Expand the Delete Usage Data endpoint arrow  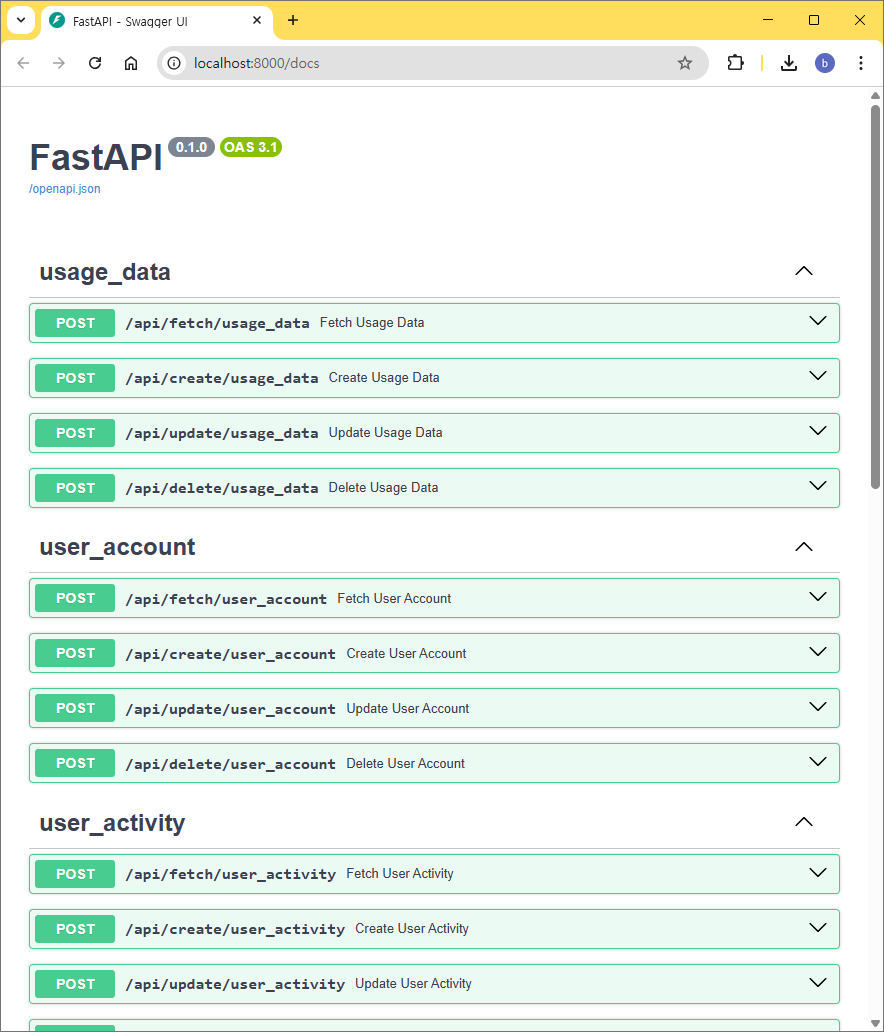tap(818, 486)
